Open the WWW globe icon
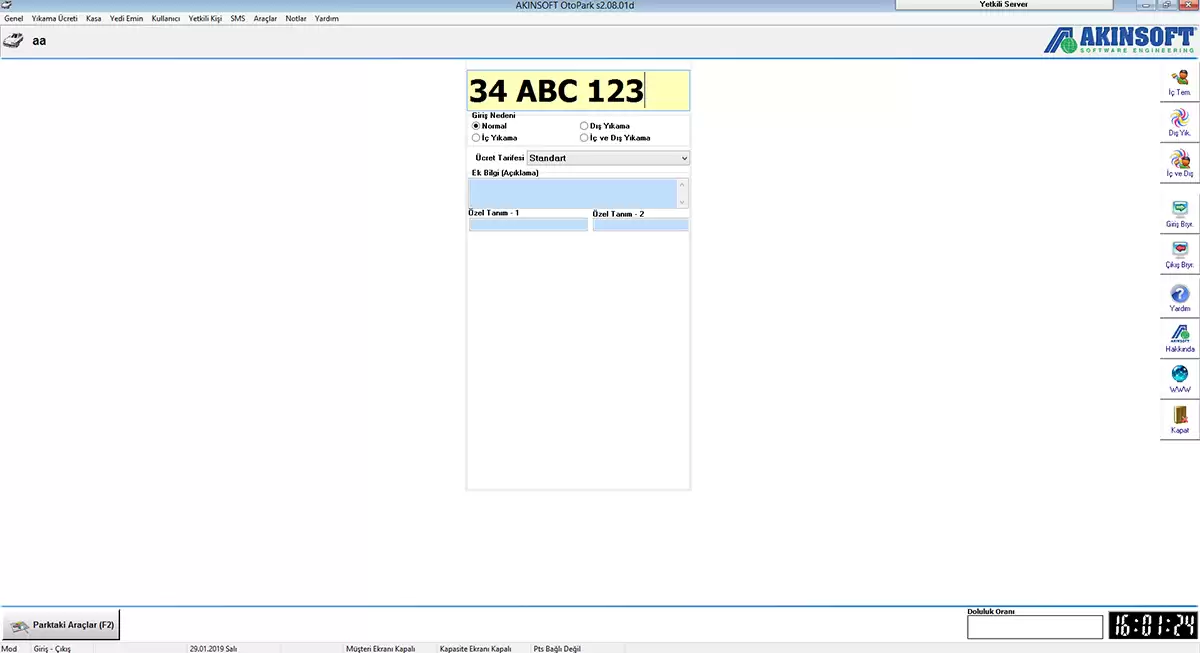This screenshot has height=653, width=1200. click(1180, 377)
